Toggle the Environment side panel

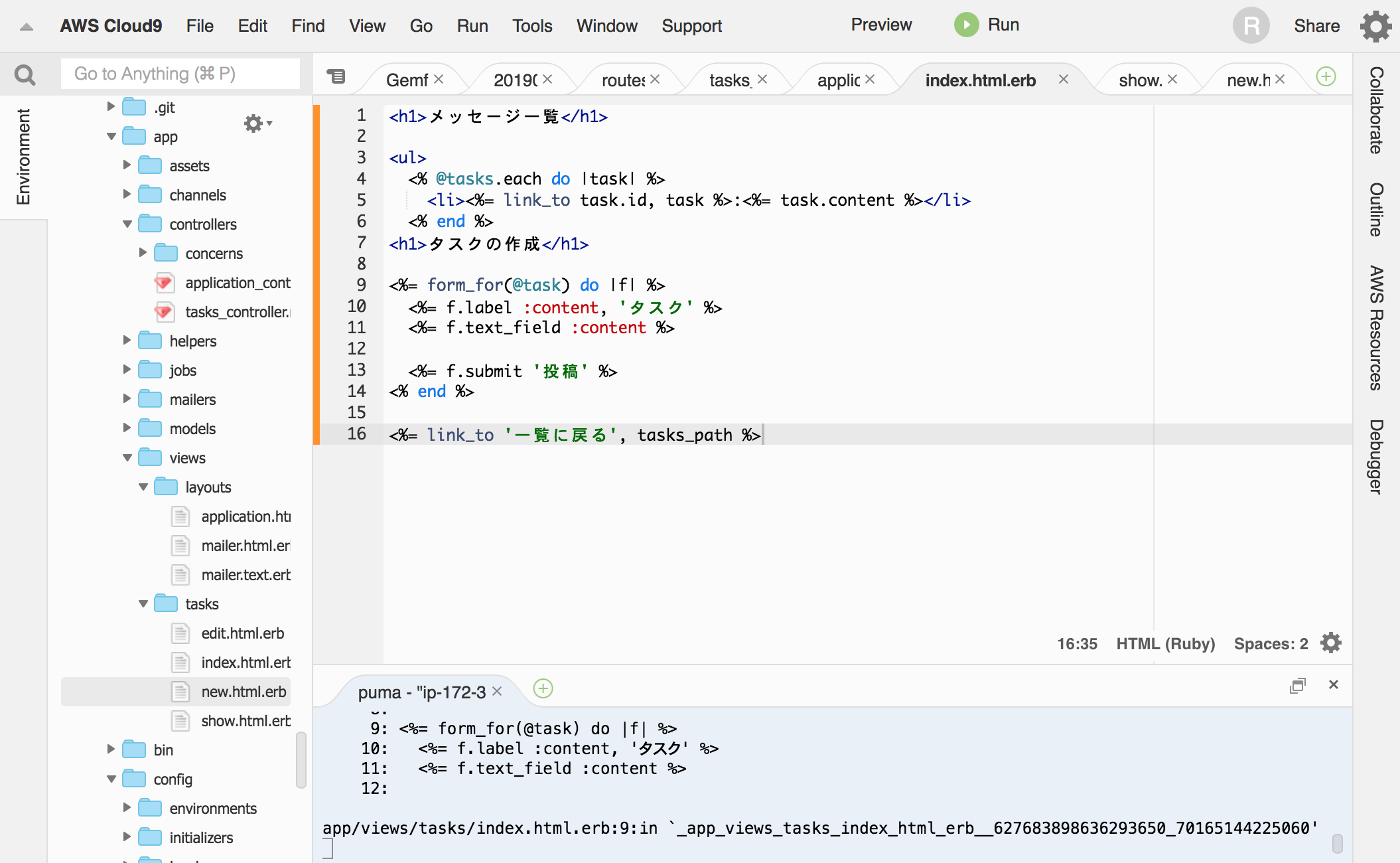pos(23,157)
